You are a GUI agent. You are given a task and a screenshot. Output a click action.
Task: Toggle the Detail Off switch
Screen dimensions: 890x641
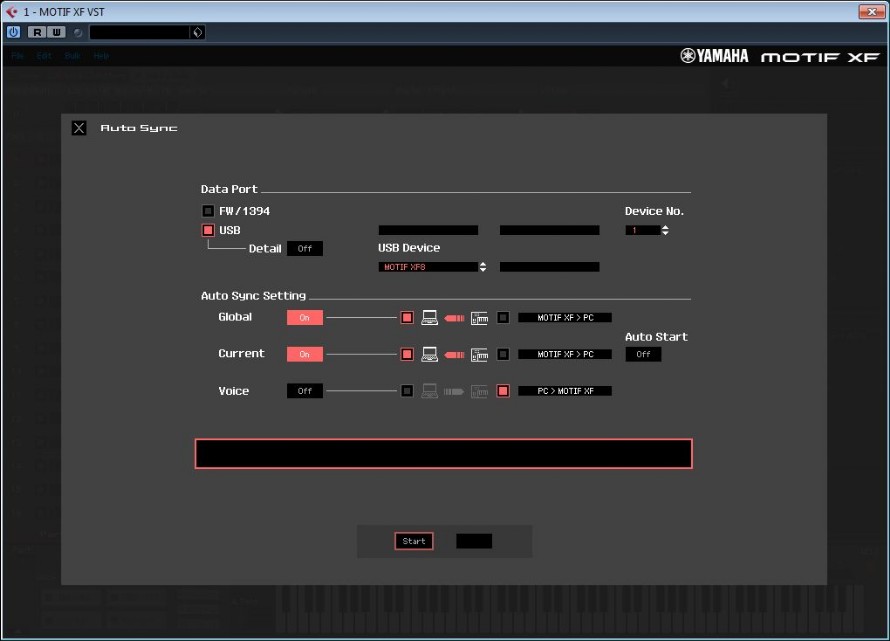point(304,249)
